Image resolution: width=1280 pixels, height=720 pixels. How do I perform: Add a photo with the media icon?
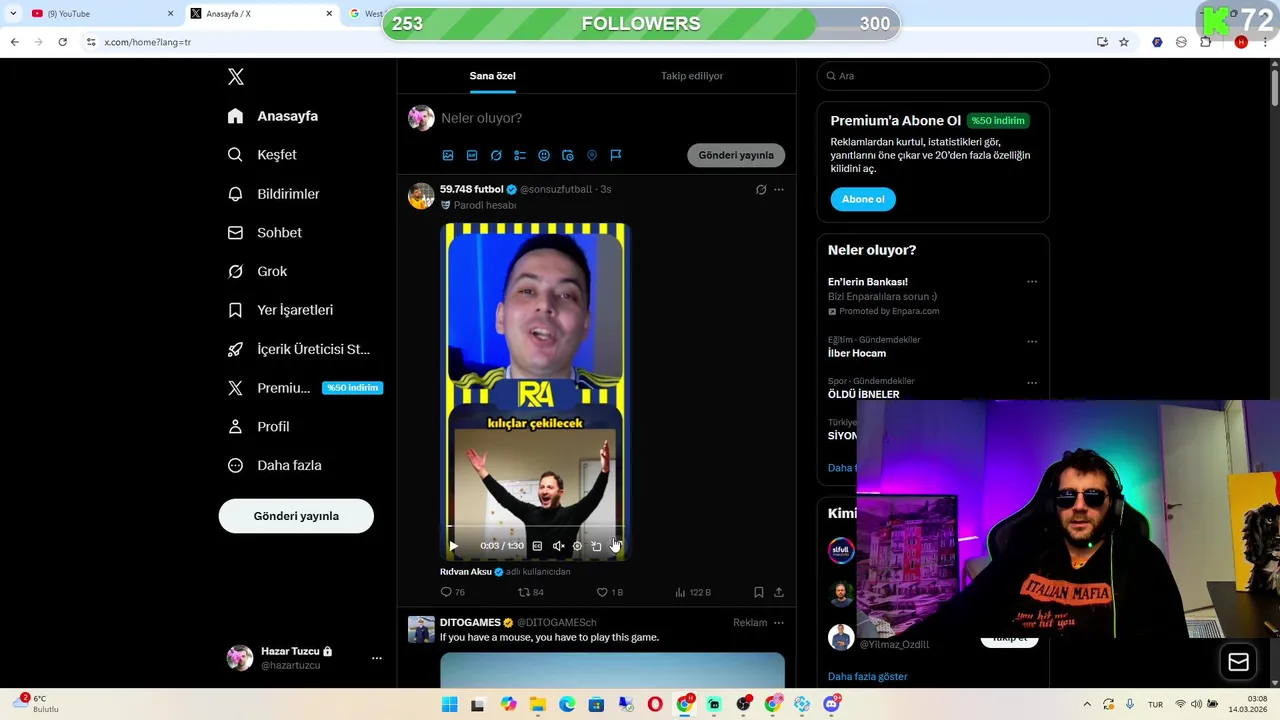pyautogui.click(x=448, y=156)
